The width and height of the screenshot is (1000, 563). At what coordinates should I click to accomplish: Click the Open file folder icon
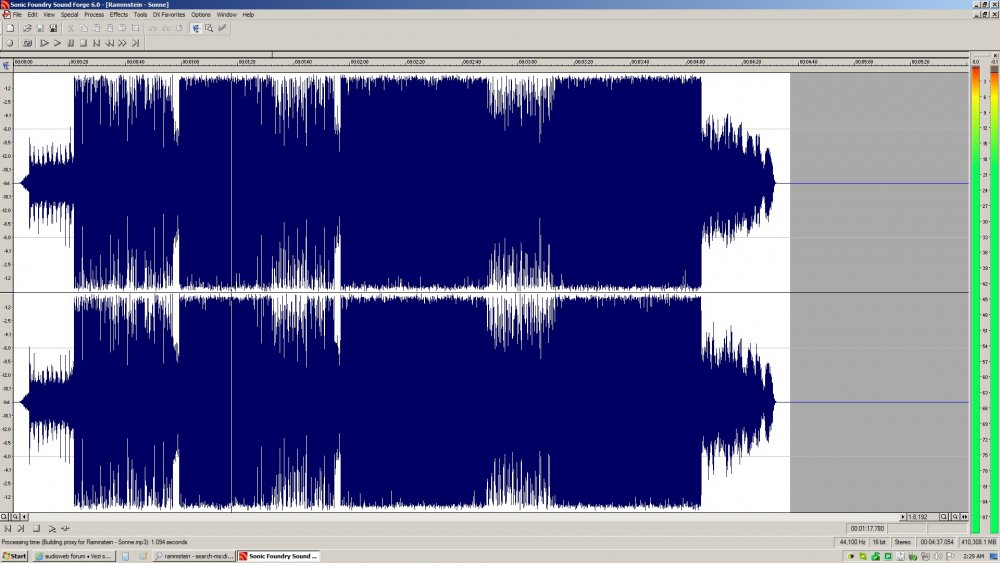[27, 28]
